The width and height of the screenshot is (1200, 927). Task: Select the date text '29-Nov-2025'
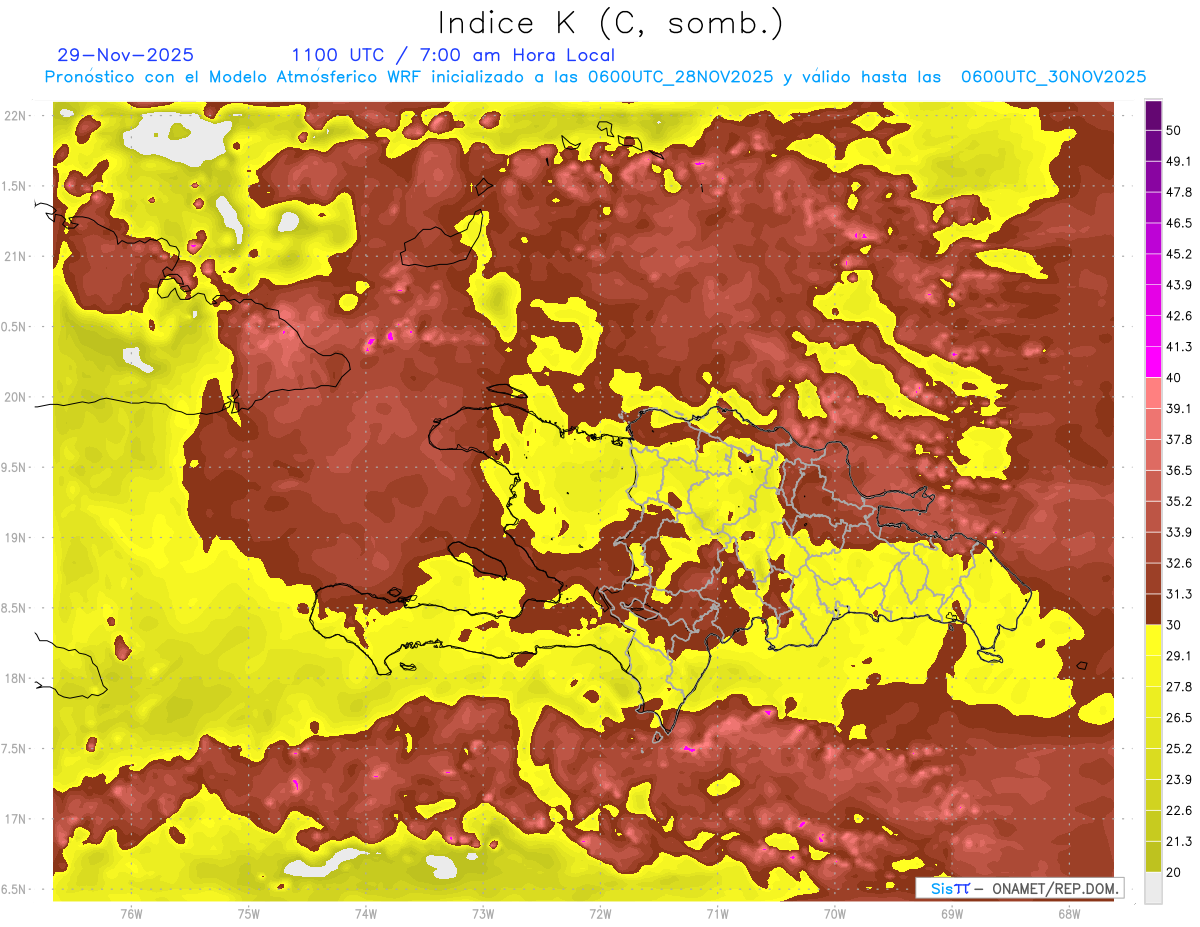(126, 55)
